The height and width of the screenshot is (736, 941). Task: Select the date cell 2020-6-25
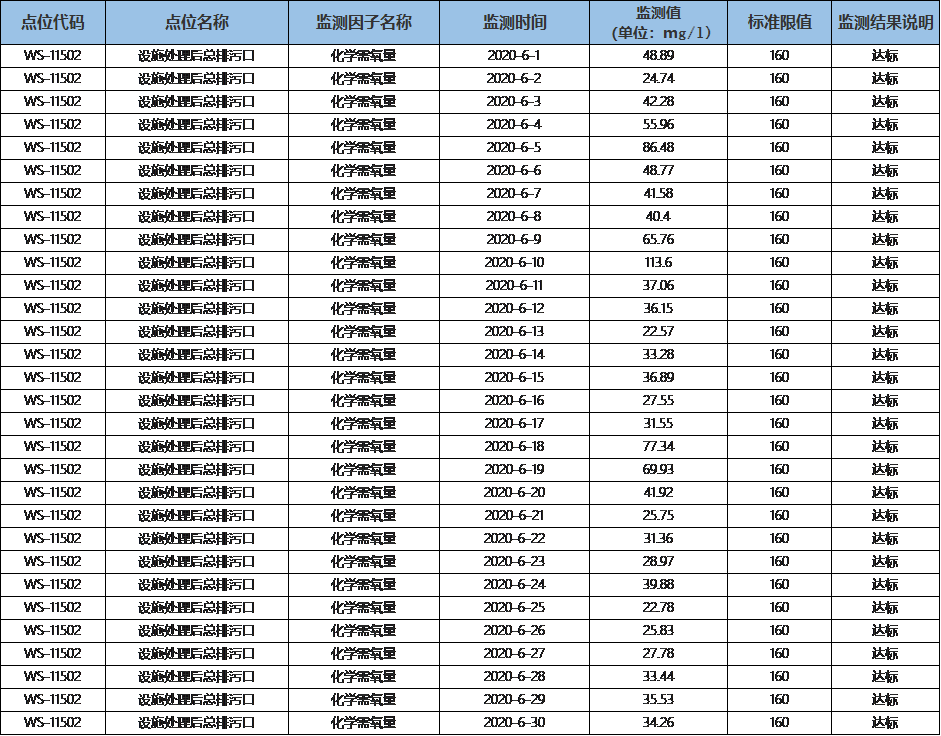(514, 608)
